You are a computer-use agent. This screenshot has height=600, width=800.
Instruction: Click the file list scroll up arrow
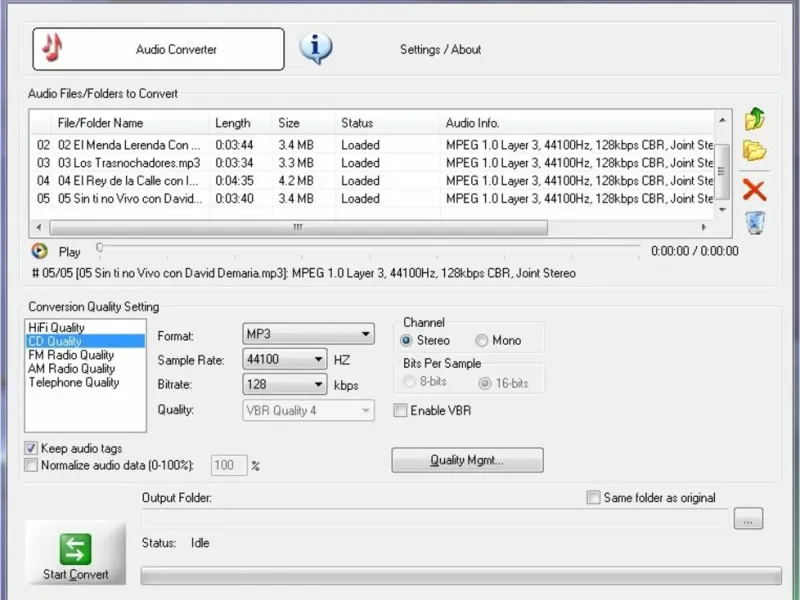click(722, 120)
